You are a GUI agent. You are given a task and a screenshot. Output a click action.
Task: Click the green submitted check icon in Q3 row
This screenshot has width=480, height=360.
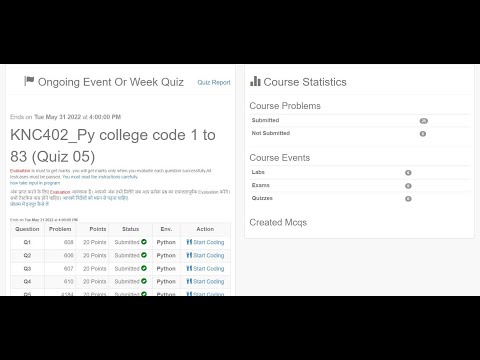(x=144, y=268)
